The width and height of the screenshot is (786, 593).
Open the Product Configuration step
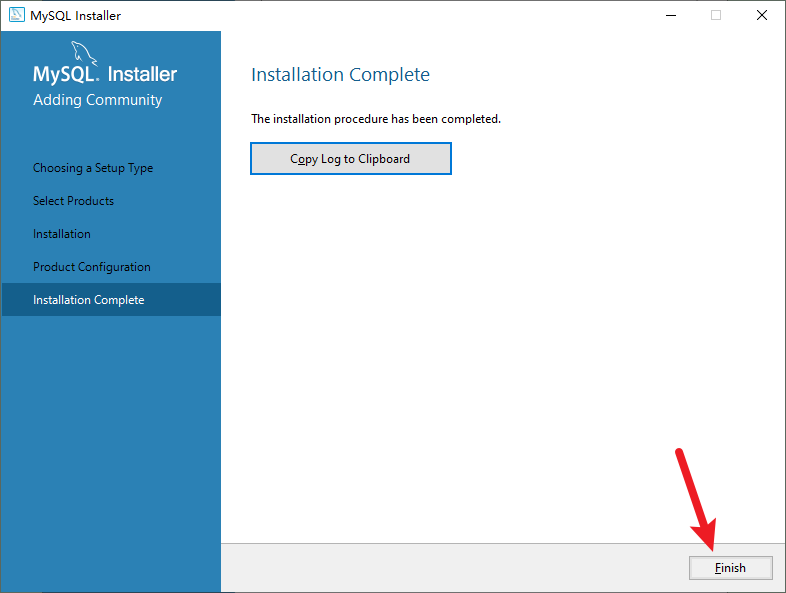coord(92,267)
